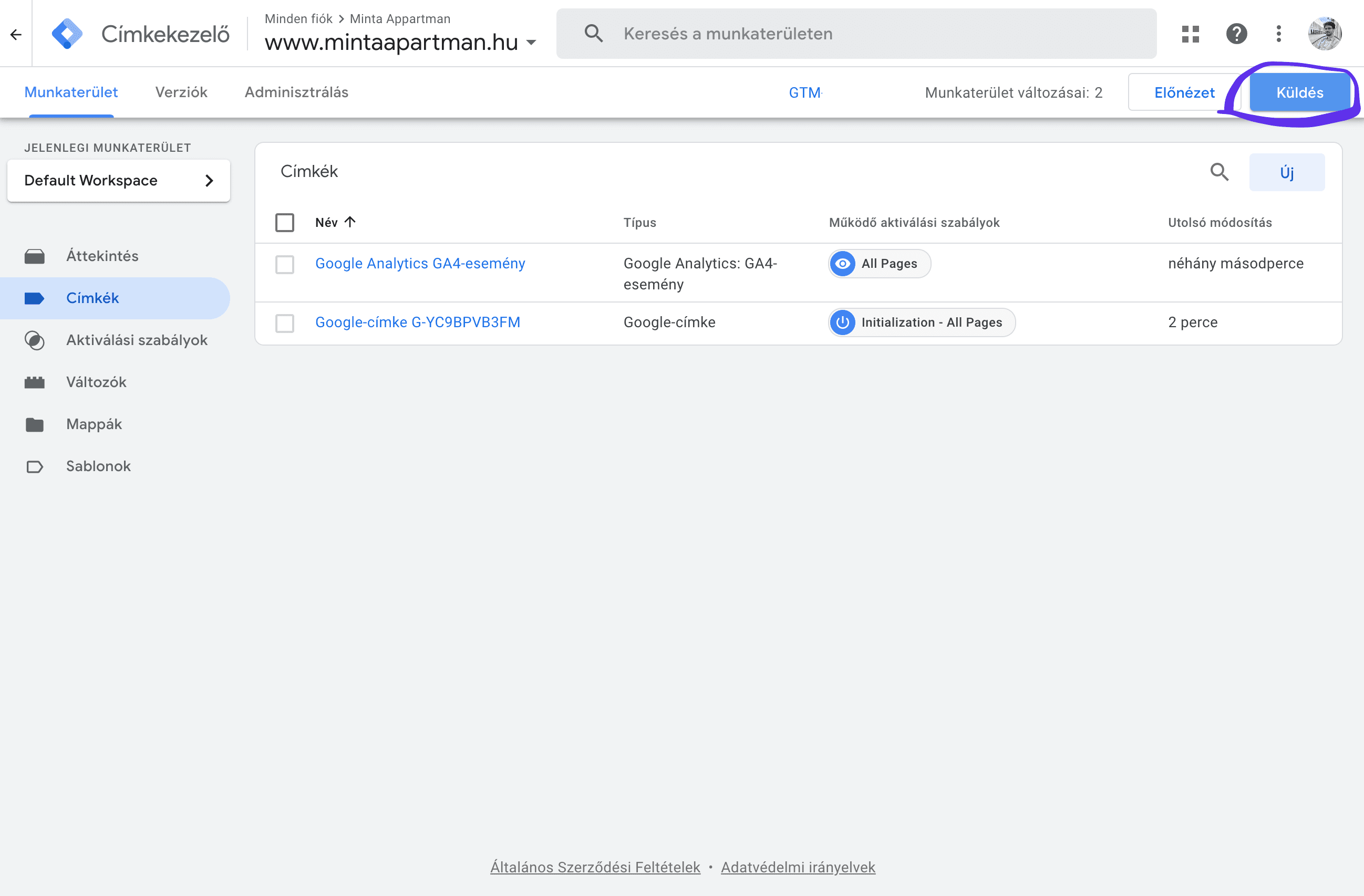Check the Google-címke G-YC9BPVB3FM row
Image resolution: width=1364 pixels, height=896 pixels.
pos(284,323)
